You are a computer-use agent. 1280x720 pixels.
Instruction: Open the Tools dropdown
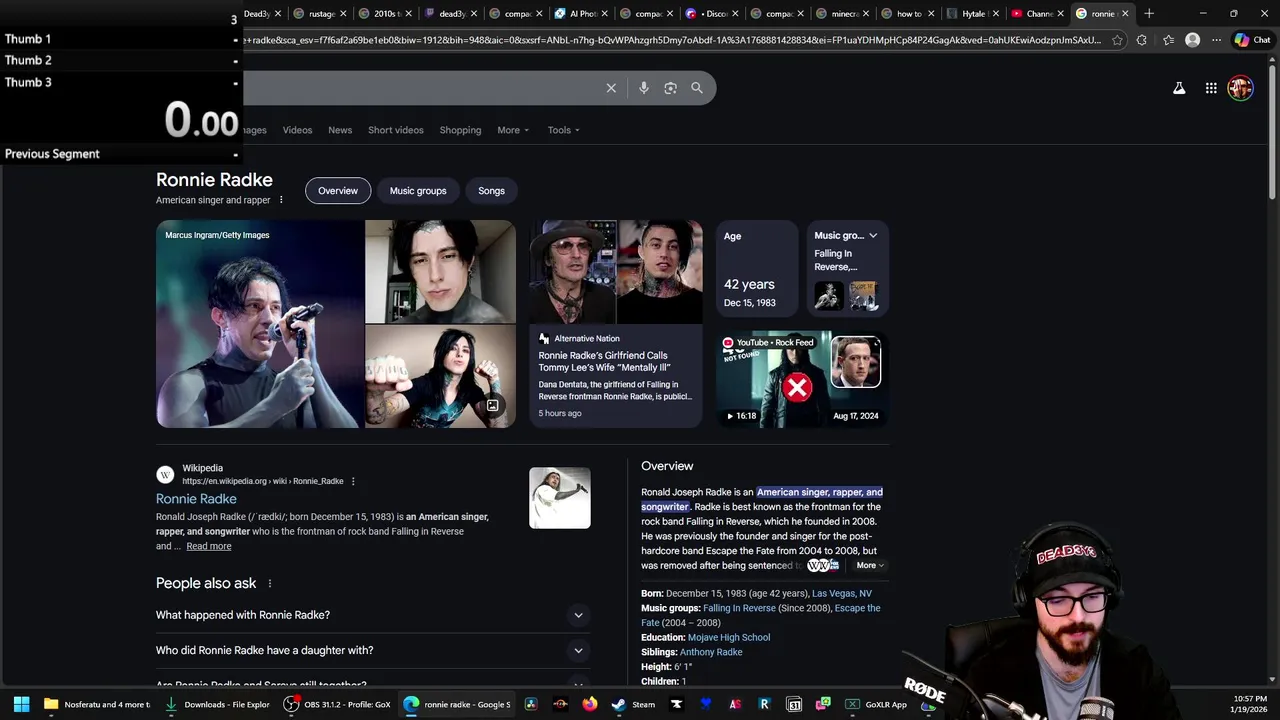click(x=563, y=130)
